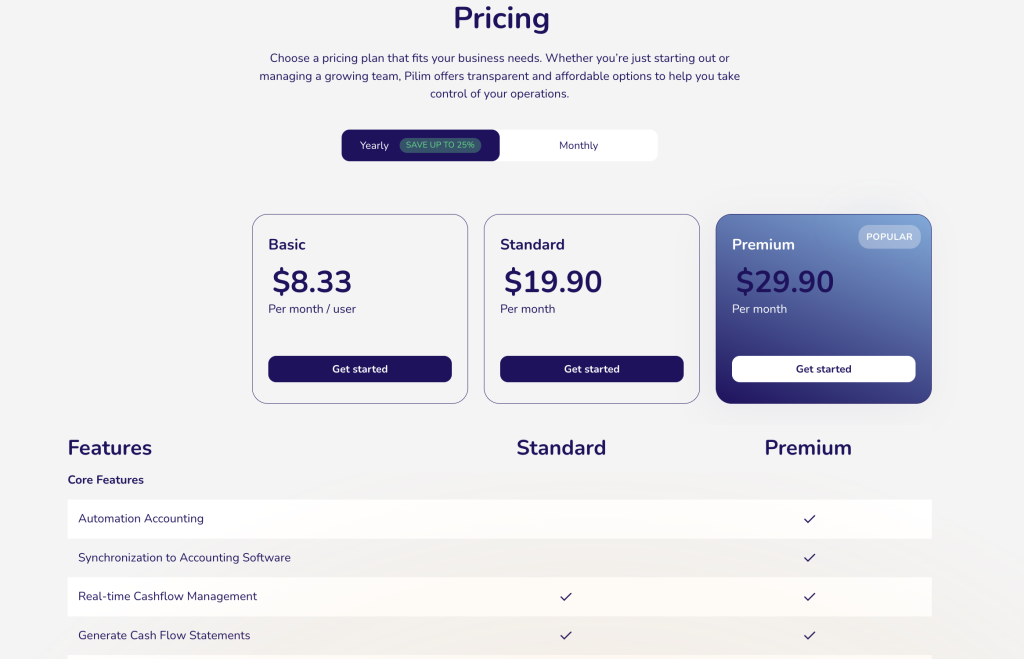The width and height of the screenshot is (1024, 659).
Task: Click the Core Features section label
Action: pos(106,480)
